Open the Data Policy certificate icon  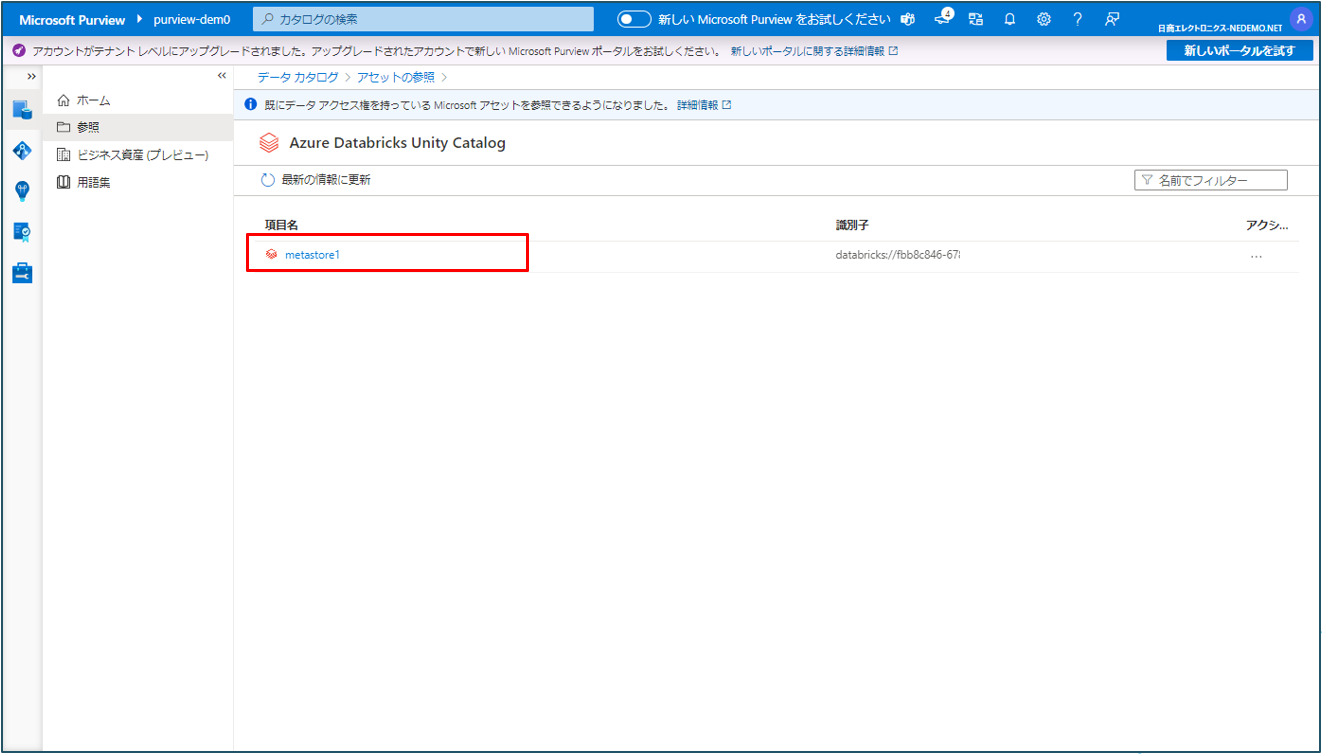pyautogui.click(x=22, y=232)
